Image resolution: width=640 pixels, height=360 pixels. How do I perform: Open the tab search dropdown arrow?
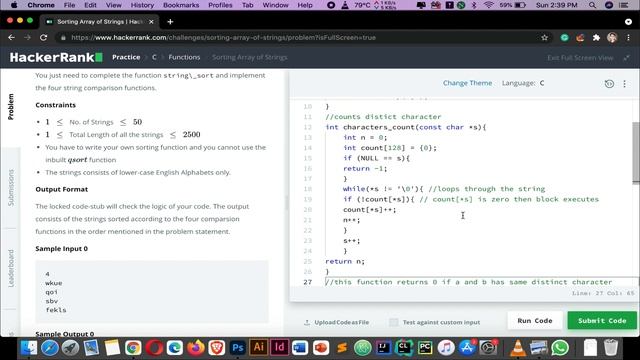coord(628,22)
